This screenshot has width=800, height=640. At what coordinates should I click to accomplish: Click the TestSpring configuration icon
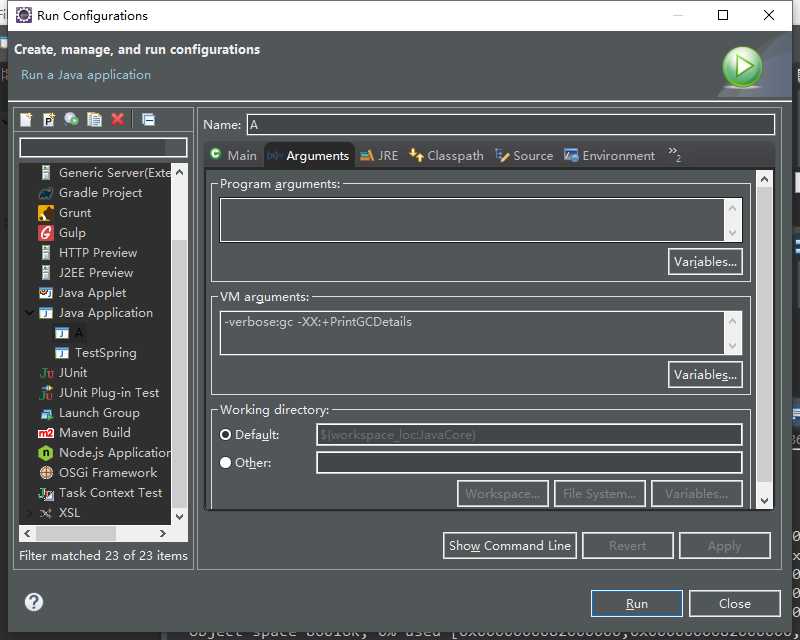coord(62,353)
